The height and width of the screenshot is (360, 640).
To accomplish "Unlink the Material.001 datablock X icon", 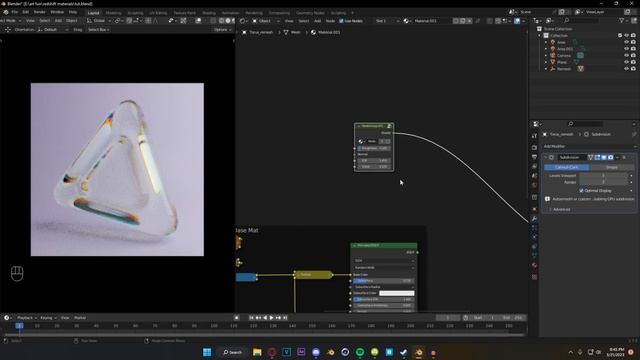I will click(x=470, y=21).
